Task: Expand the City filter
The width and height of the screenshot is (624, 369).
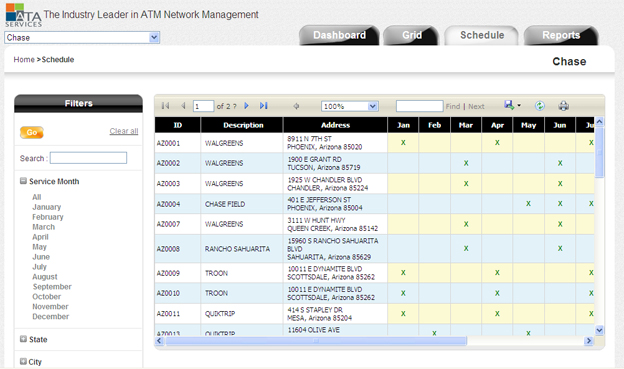Action: [23, 361]
